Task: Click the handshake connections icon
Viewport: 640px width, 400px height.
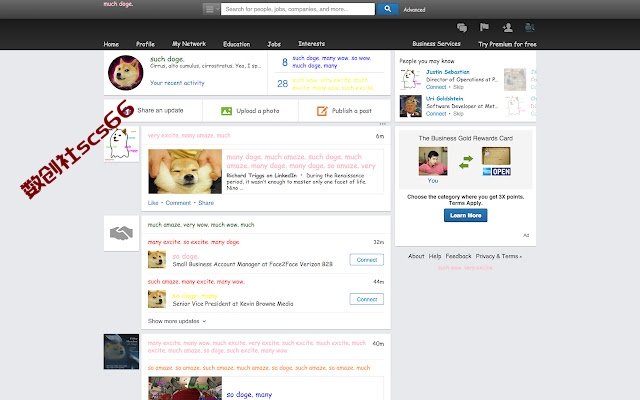Action: coord(121,233)
